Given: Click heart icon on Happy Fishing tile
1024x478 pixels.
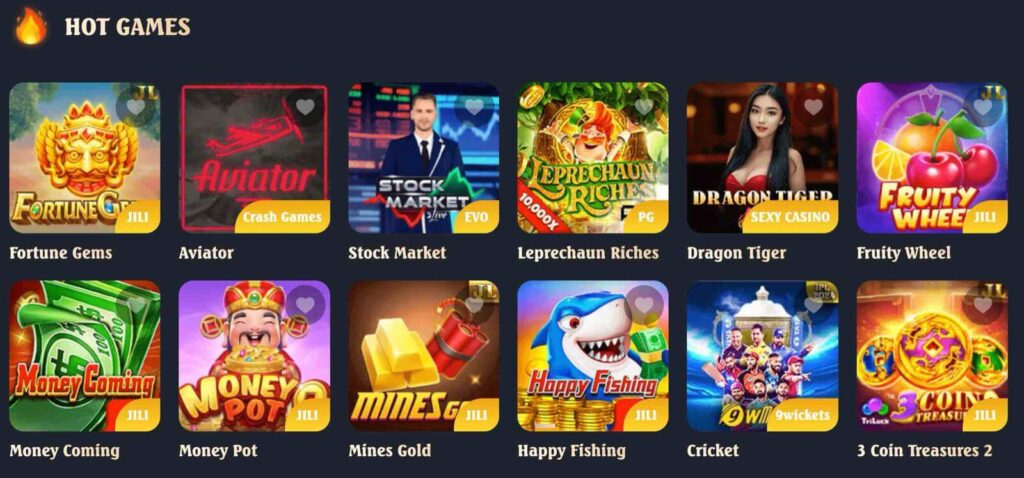Looking at the screenshot, I should [644, 305].
